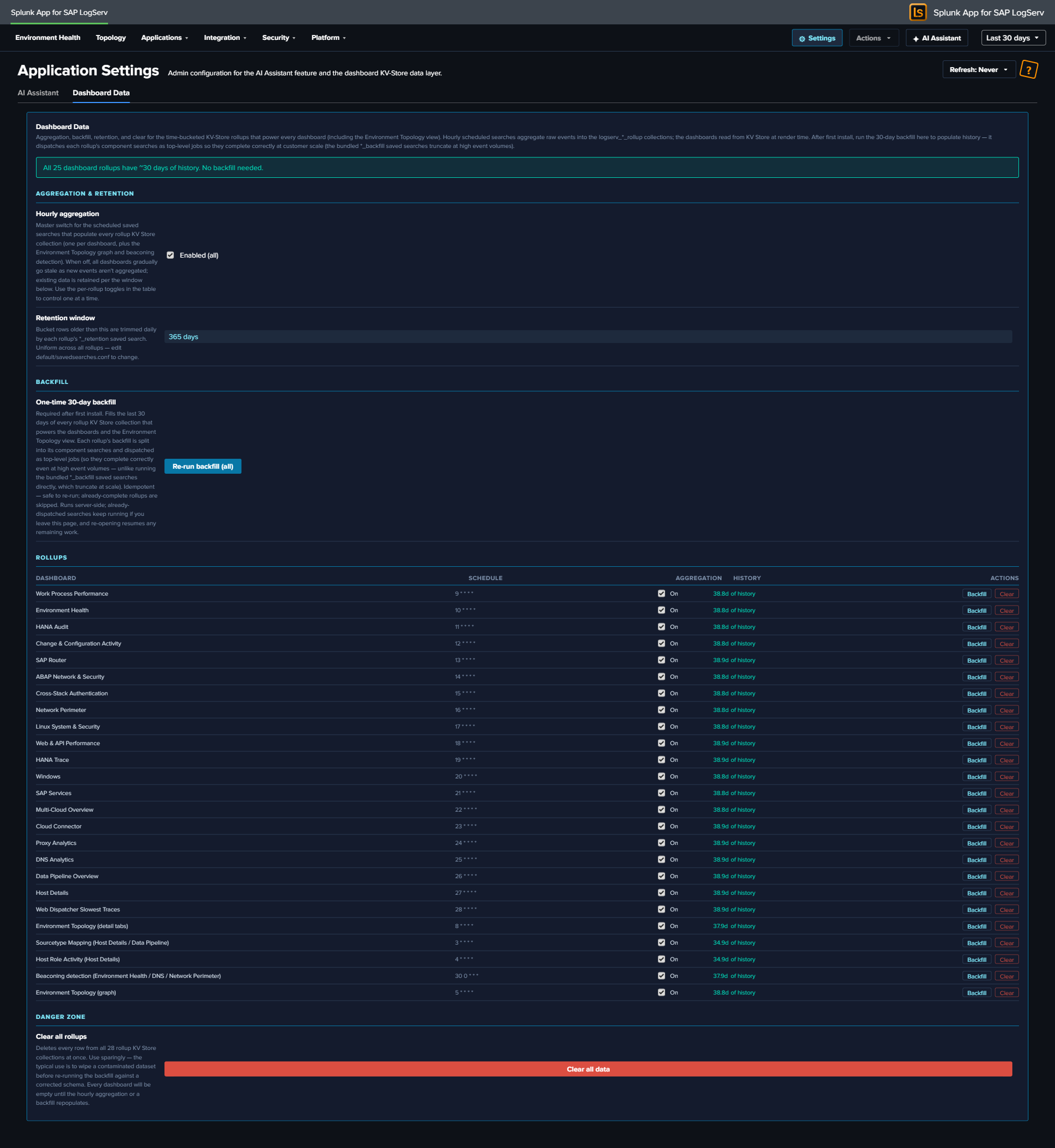Click the green backfill status banner
1055x1148 pixels.
tap(527, 167)
